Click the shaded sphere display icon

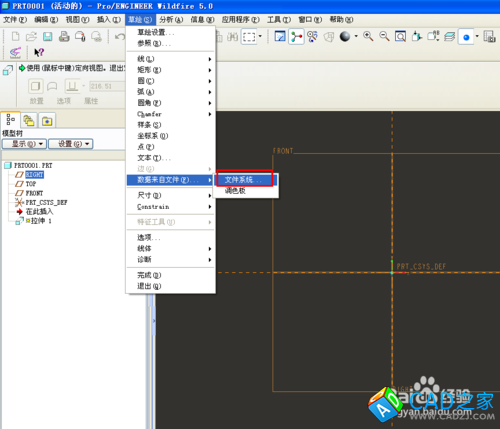[345, 36]
